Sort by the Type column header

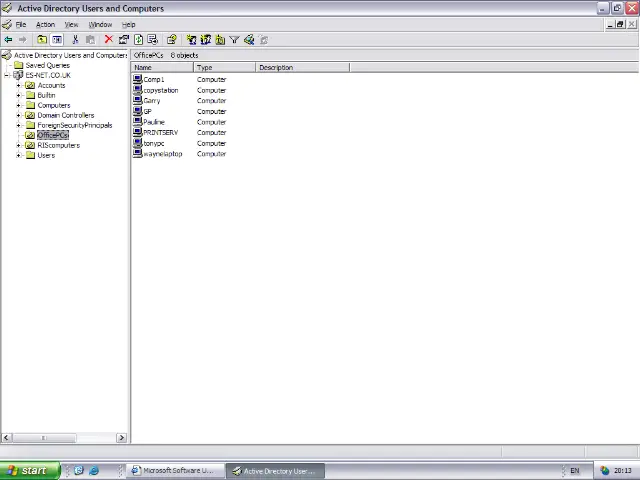coord(224,67)
